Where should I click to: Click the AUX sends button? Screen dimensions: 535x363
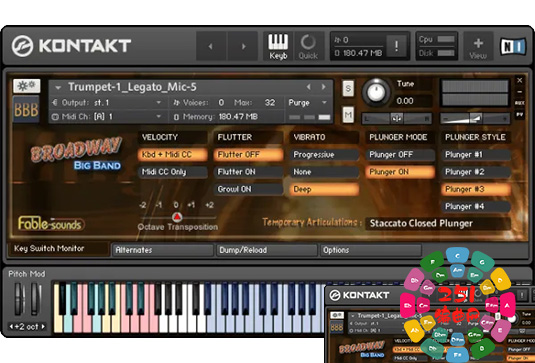point(520,103)
